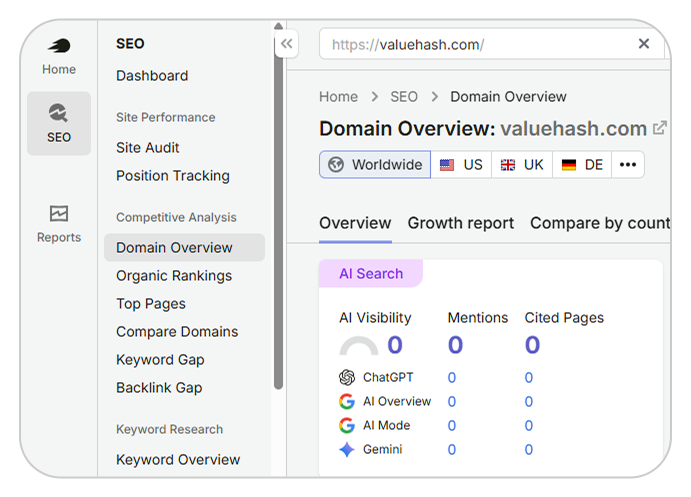Switch to the Growth report tab
The height and width of the screenshot is (497, 691).
click(x=461, y=223)
